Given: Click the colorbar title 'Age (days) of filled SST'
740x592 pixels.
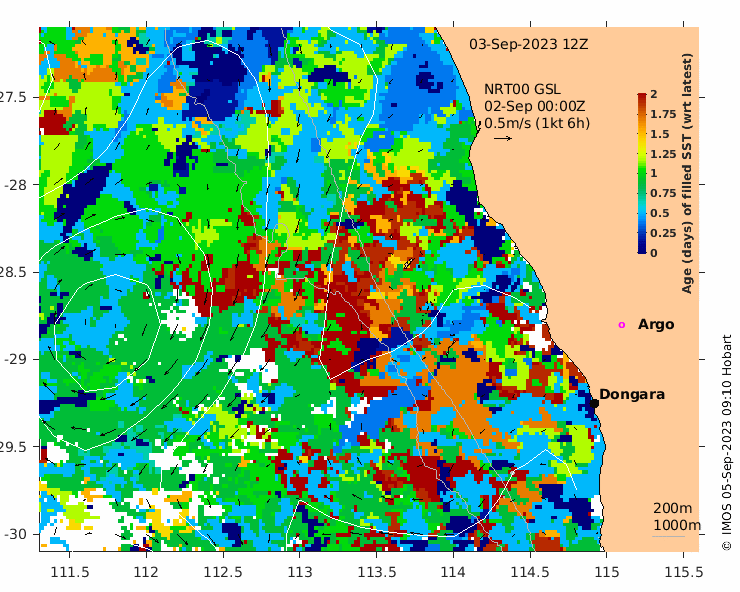Looking at the screenshot, I should pyautogui.click(x=687, y=173).
